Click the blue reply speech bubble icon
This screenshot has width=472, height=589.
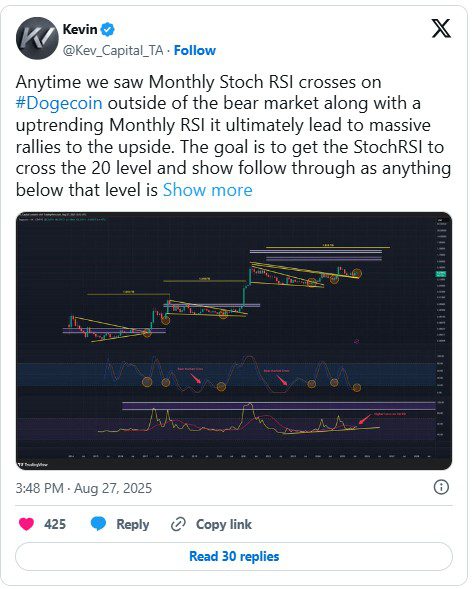pyautogui.click(x=98, y=523)
